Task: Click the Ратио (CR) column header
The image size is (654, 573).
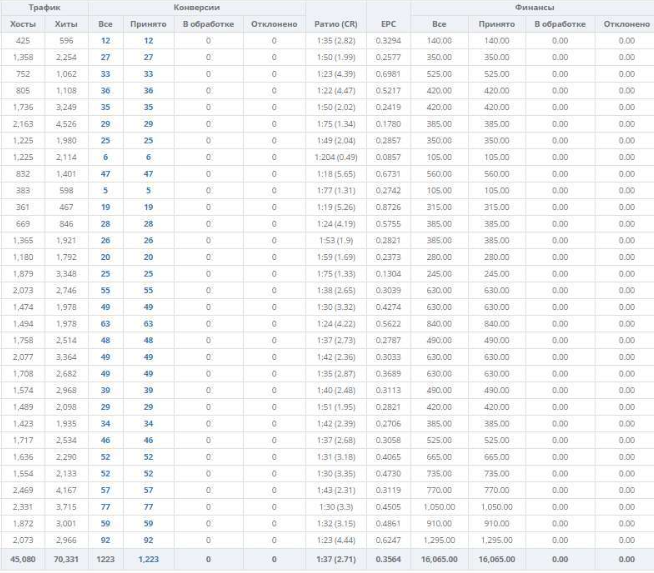Action: point(336,24)
